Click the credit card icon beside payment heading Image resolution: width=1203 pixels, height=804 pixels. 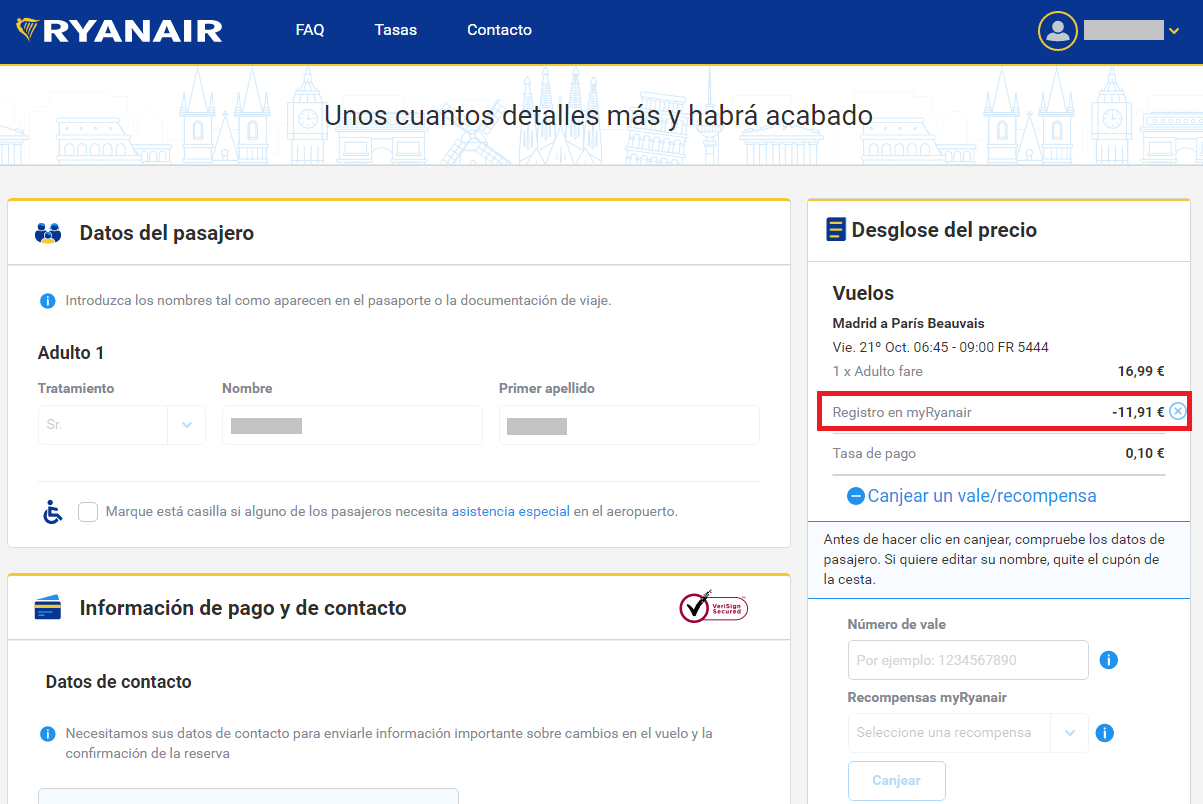point(47,608)
